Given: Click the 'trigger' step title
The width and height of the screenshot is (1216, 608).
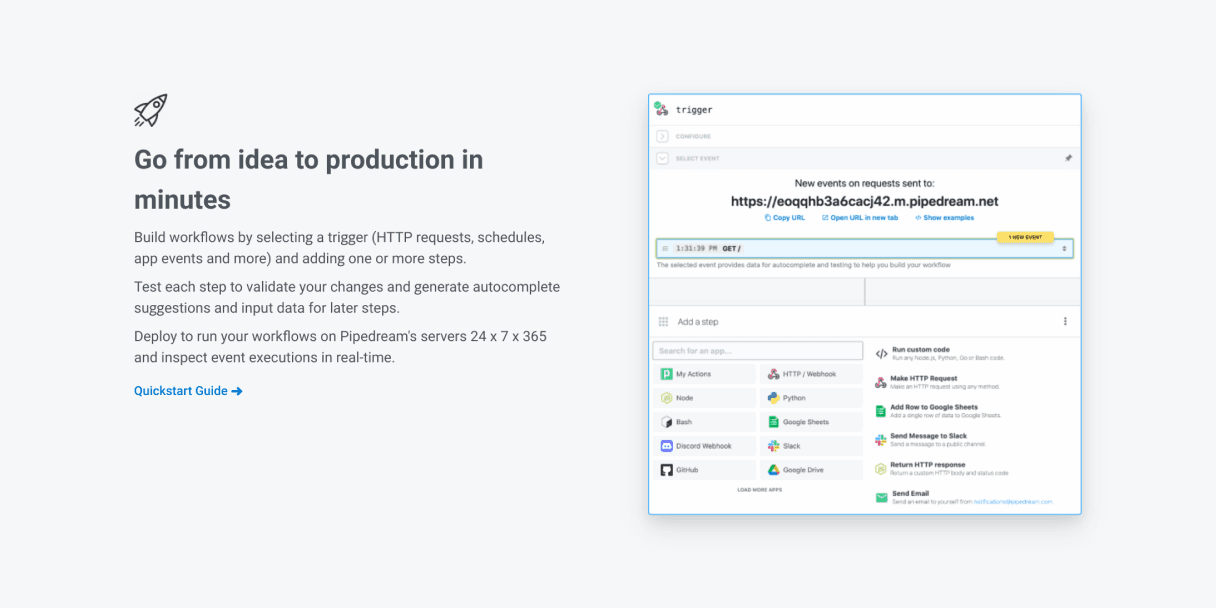Looking at the screenshot, I should (694, 109).
